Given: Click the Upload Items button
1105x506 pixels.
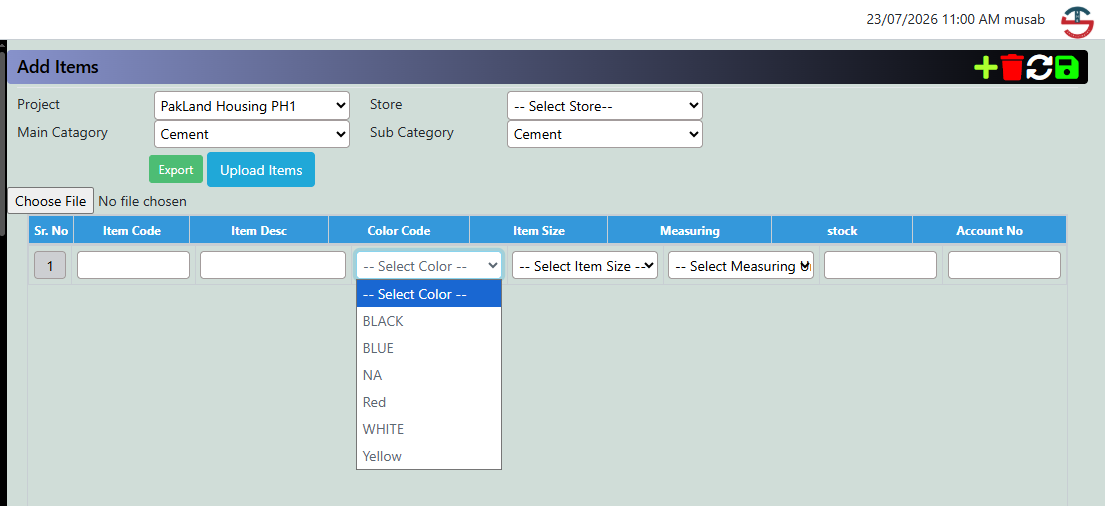Looking at the screenshot, I should [261, 170].
